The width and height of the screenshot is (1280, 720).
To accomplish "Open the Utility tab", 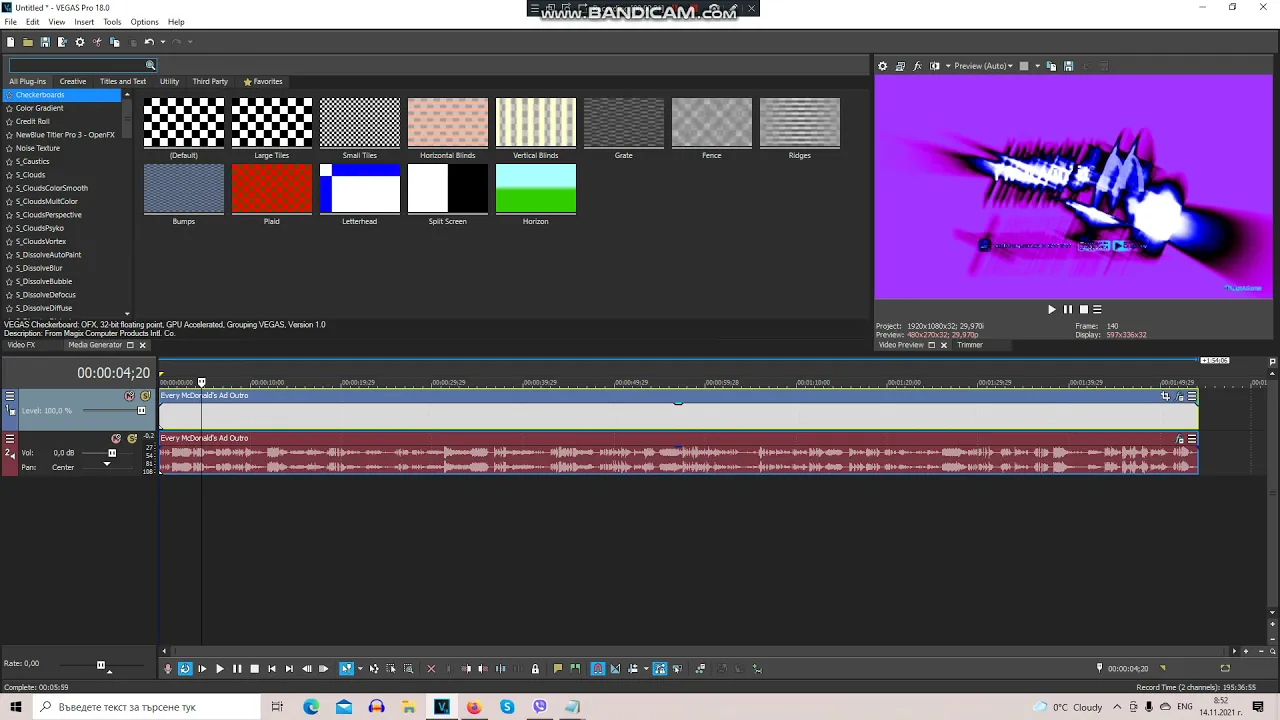I will tap(169, 81).
